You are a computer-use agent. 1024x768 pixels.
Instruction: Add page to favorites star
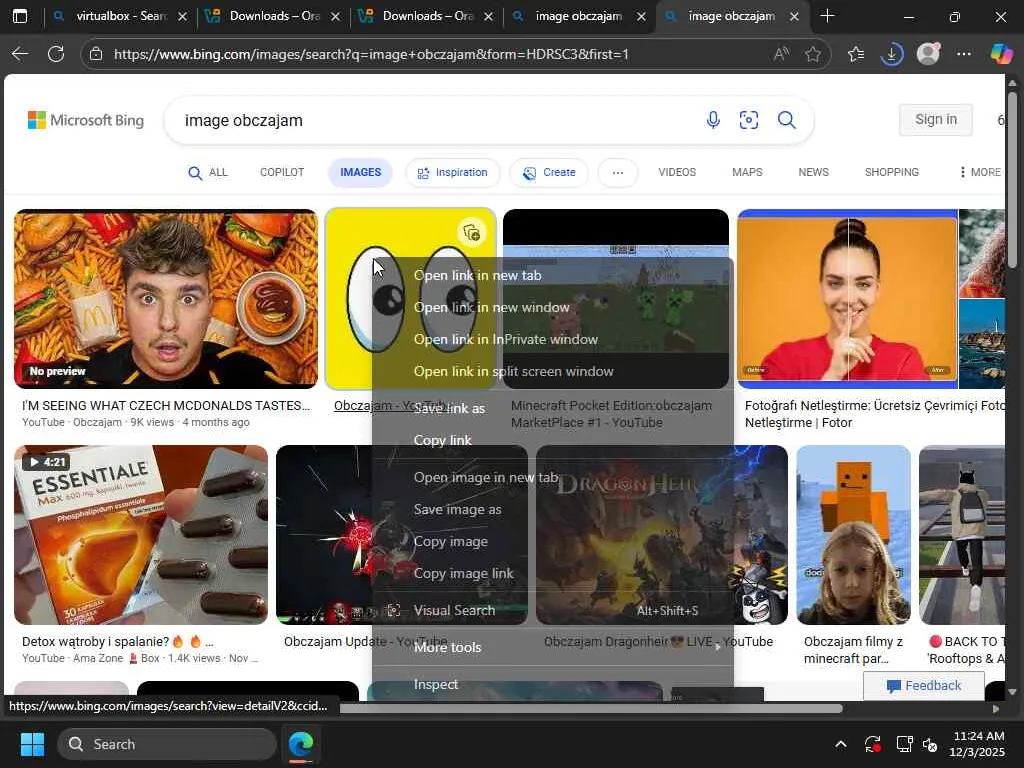coord(813,54)
